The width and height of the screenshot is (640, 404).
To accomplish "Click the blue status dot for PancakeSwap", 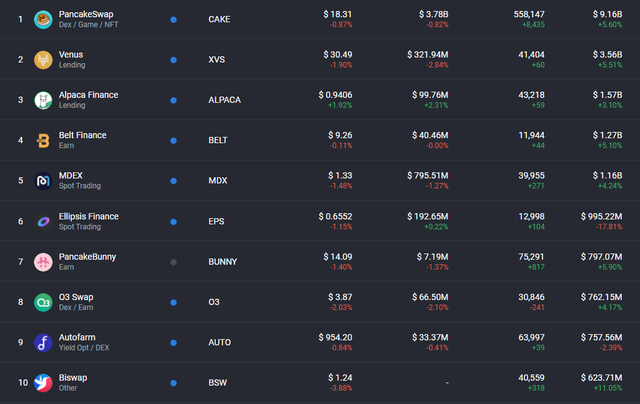I will point(173,20).
